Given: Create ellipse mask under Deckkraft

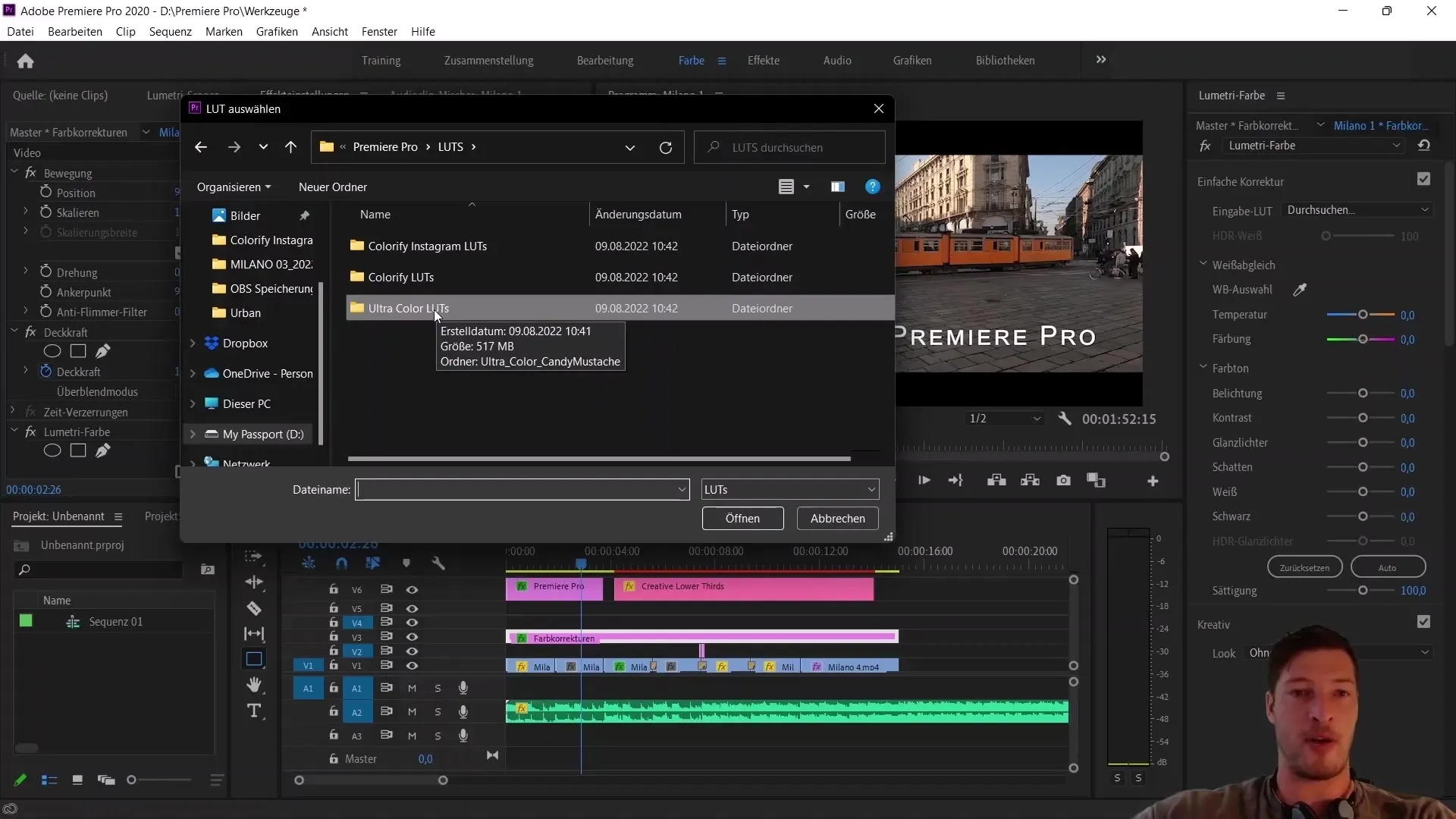Looking at the screenshot, I should (52, 351).
